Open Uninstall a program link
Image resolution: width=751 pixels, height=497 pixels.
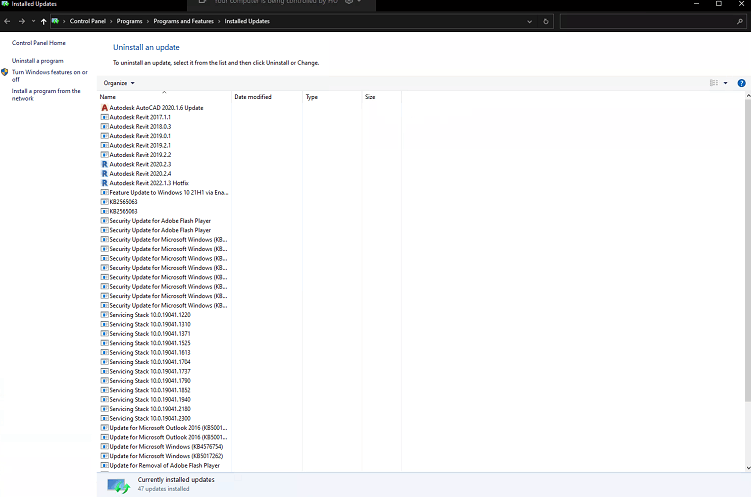pyautogui.click(x=37, y=61)
